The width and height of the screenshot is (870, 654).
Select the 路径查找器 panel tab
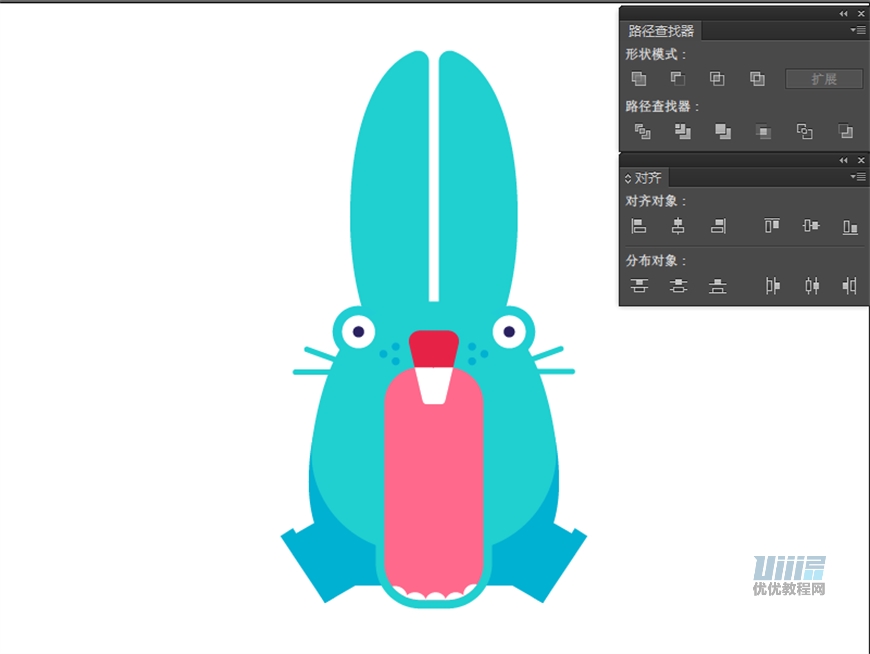click(x=661, y=31)
